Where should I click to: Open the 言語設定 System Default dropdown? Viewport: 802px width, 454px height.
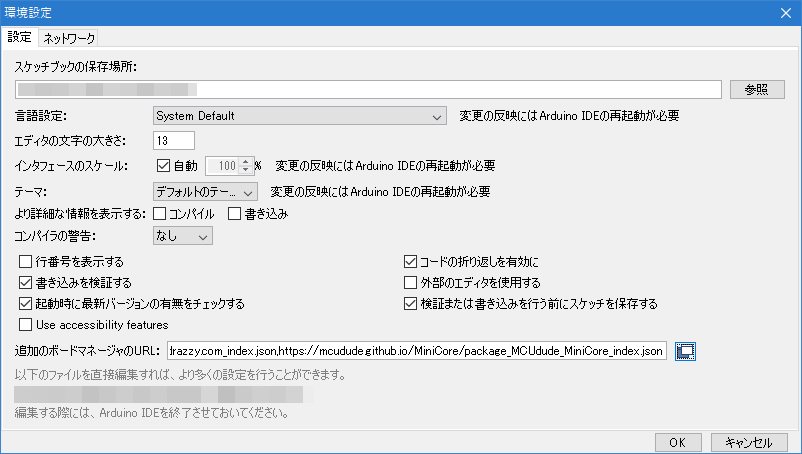pyautogui.click(x=300, y=116)
